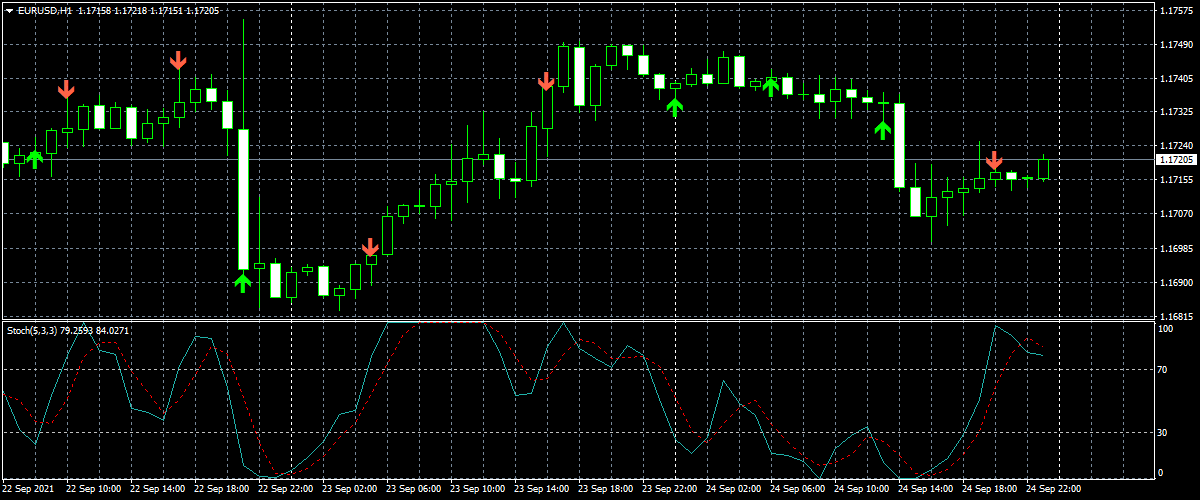Select the green up arrow after 24 Sep 02:00
The height and width of the screenshot is (500, 1200).
[x=771, y=87]
